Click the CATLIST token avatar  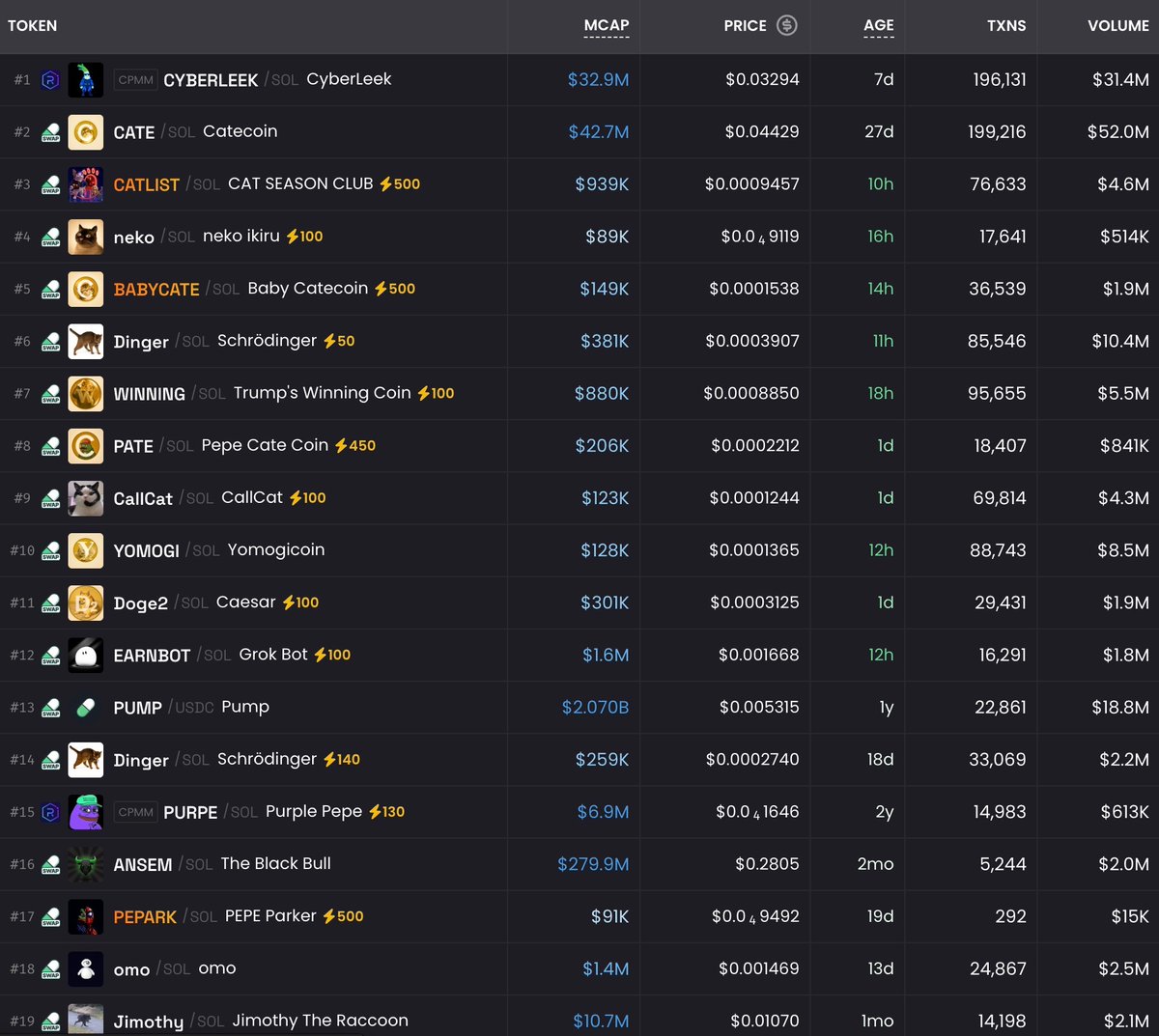click(86, 183)
